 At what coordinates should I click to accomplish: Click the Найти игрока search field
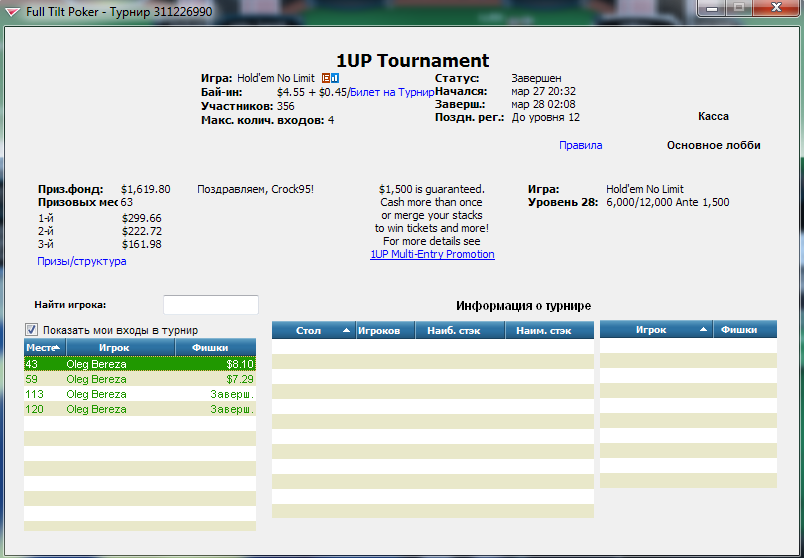click(x=211, y=305)
